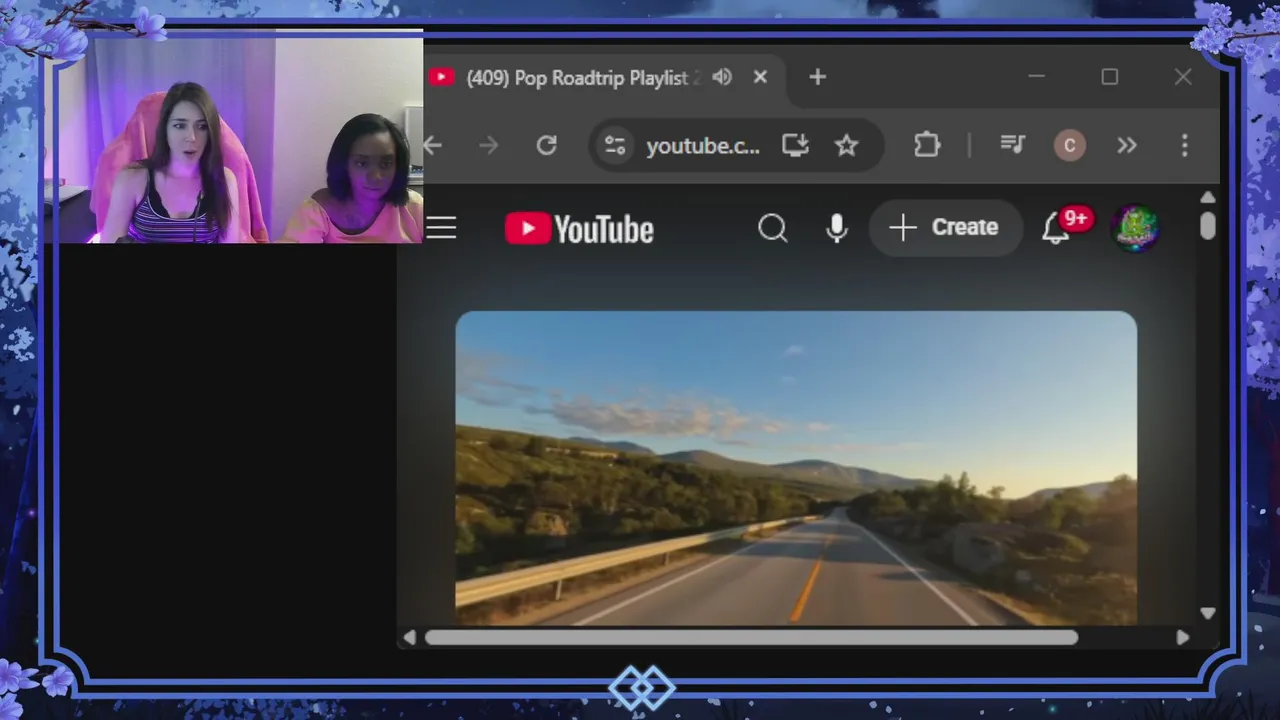Click the vertical scrollbar thumb
This screenshot has width=1280, height=720.
pos(1208,225)
